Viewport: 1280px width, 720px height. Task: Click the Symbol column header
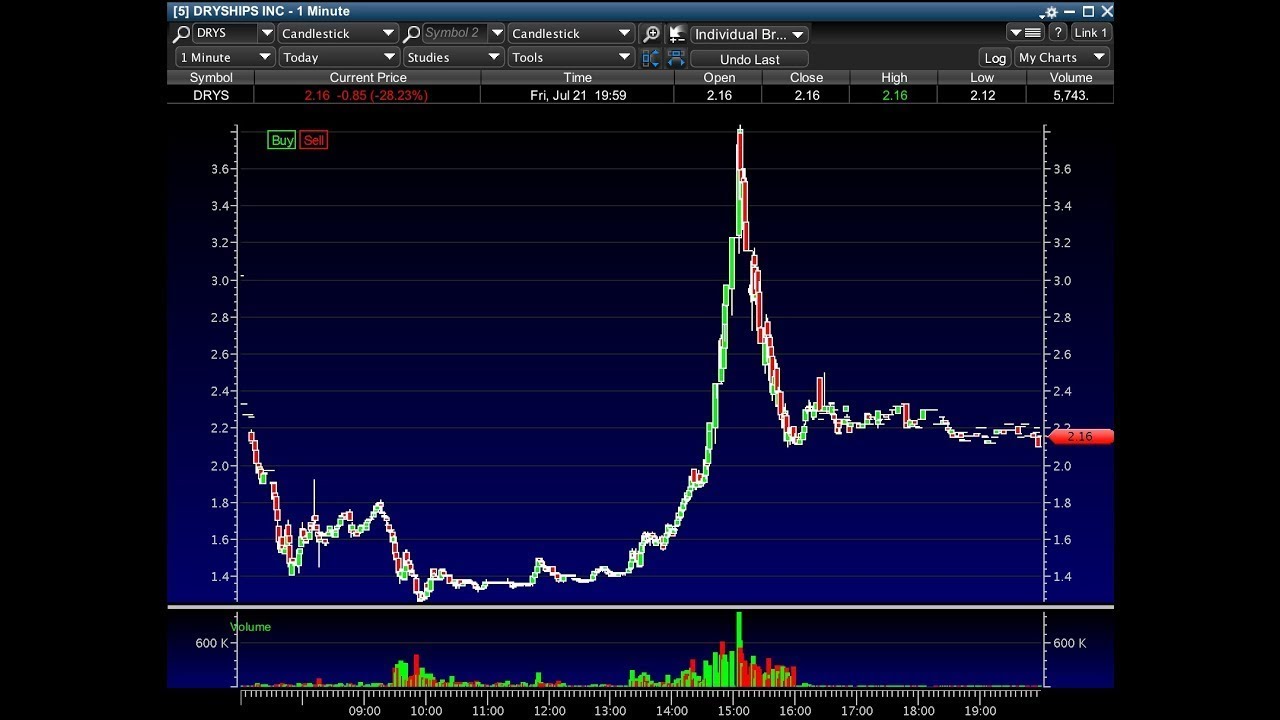click(x=211, y=77)
